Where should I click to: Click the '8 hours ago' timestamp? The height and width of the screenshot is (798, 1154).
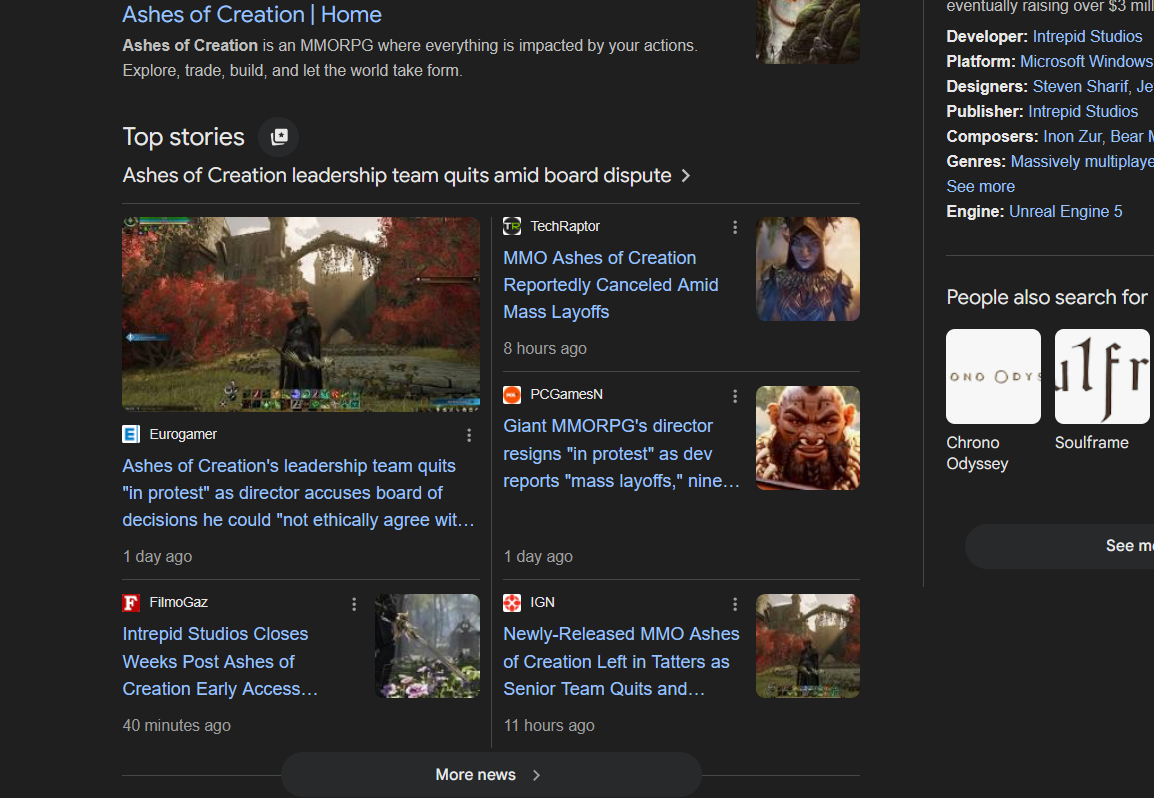click(x=545, y=349)
